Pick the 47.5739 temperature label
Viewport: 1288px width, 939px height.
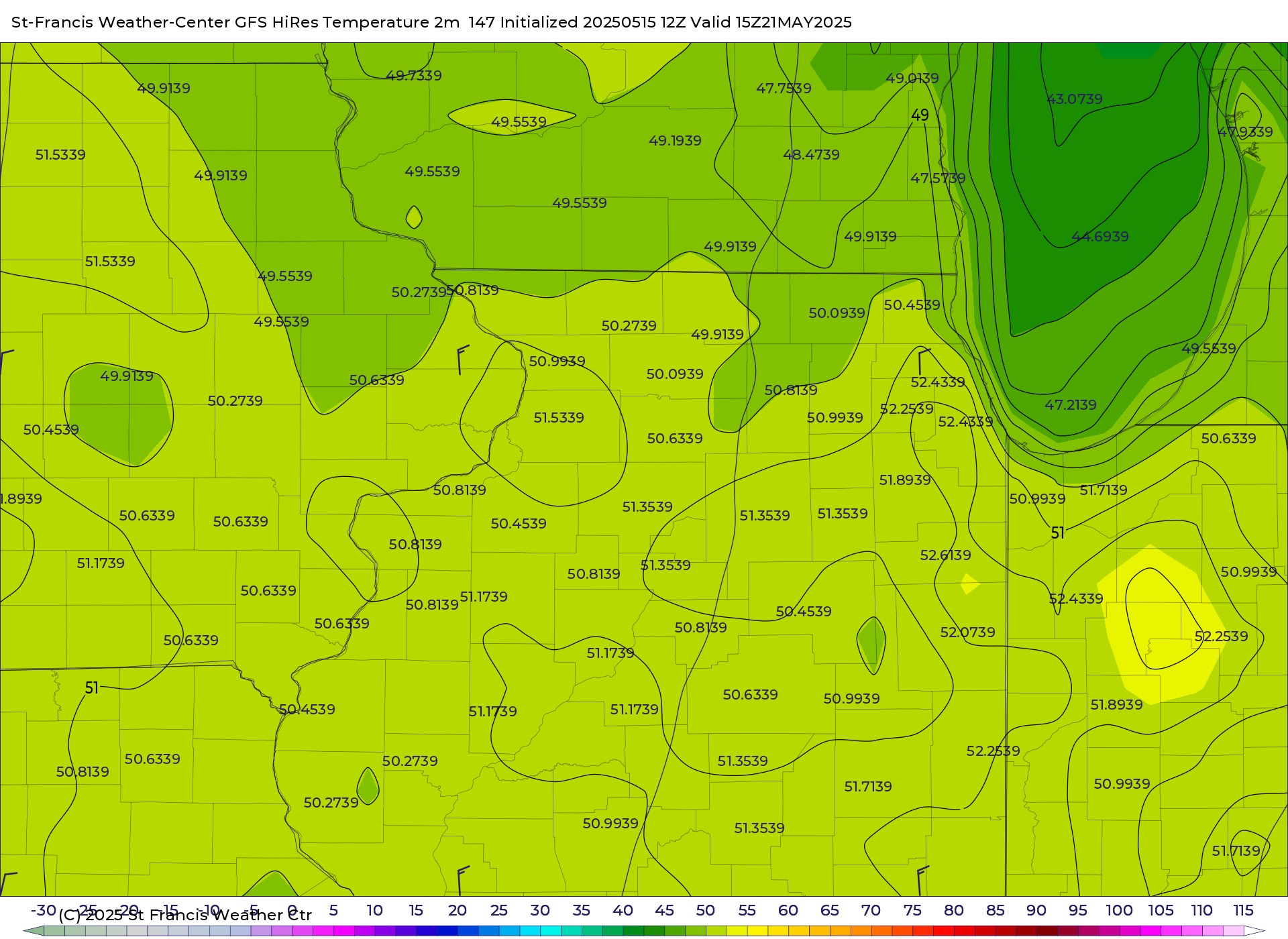pyautogui.click(x=938, y=178)
